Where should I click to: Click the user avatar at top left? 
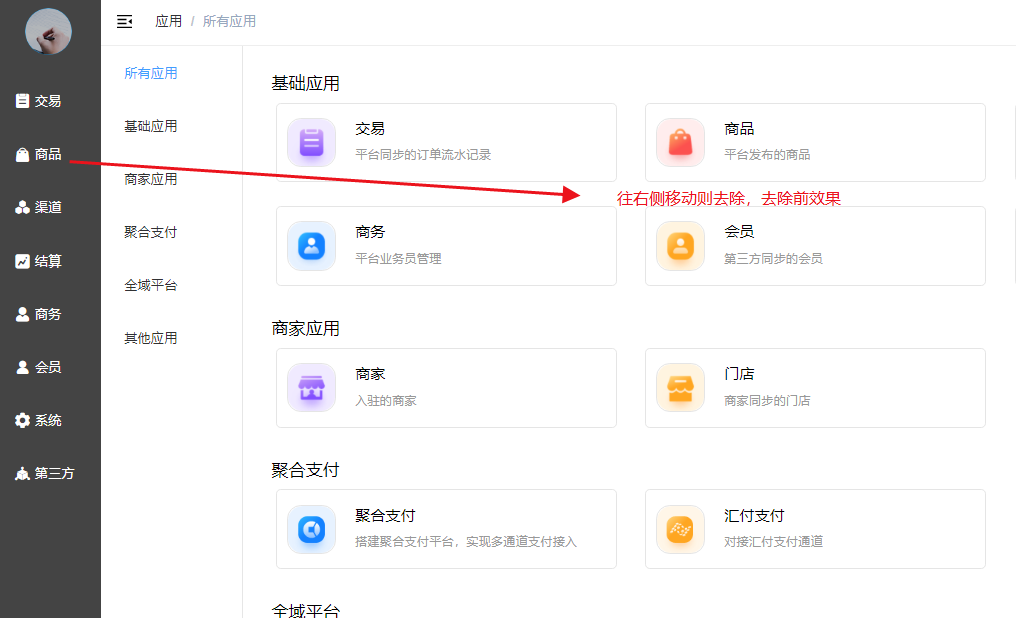pyautogui.click(x=48, y=31)
